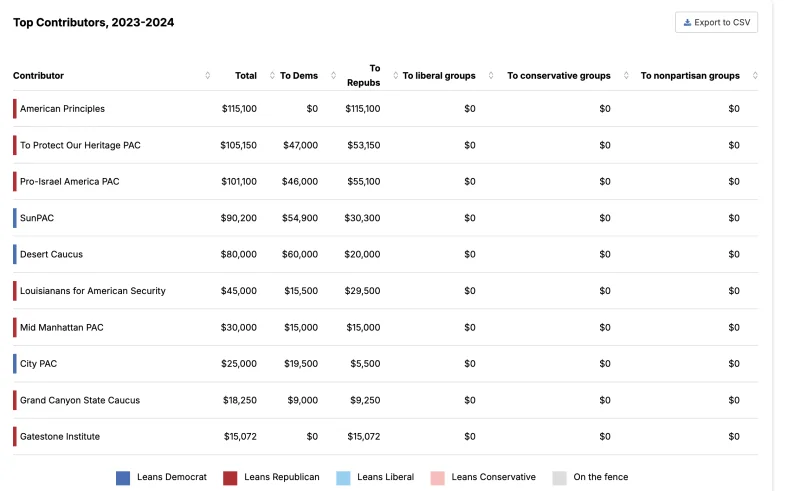The height and width of the screenshot is (491, 800).
Task: Sort by To Dems column arrows
Action: pyautogui.click(x=333, y=76)
